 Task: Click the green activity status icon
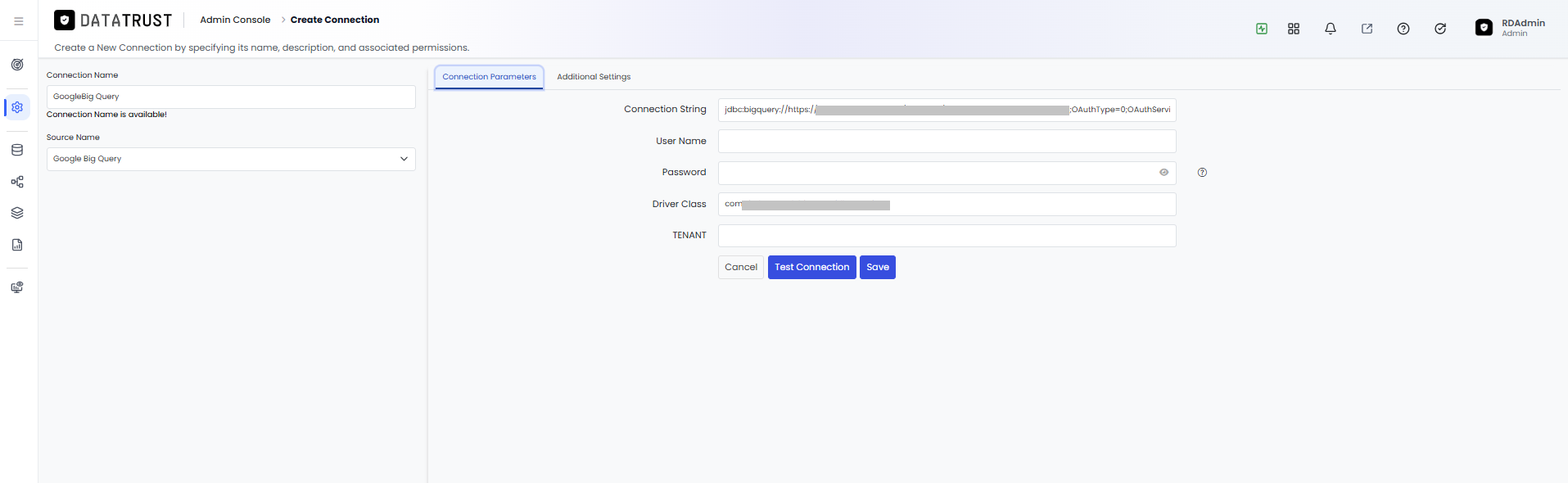[x=1262, y=29]
